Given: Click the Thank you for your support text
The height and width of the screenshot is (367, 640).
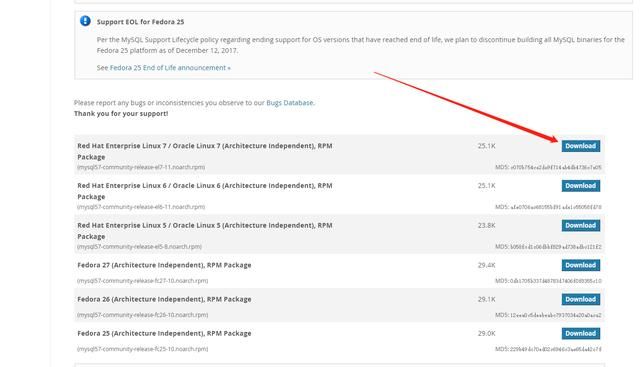Looking at the screenshot, I should coord(121,113).
